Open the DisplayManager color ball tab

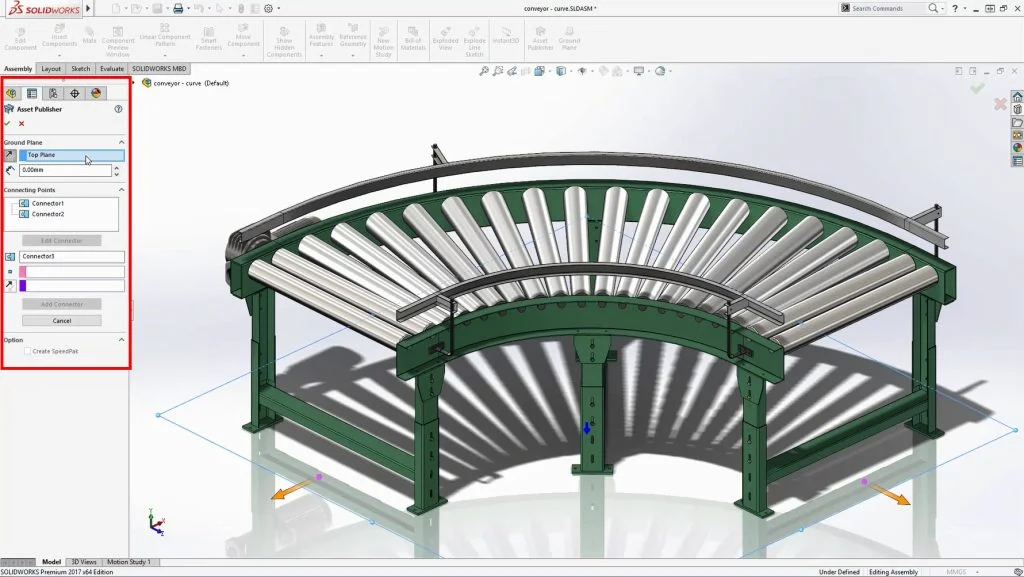click(96, 93)
